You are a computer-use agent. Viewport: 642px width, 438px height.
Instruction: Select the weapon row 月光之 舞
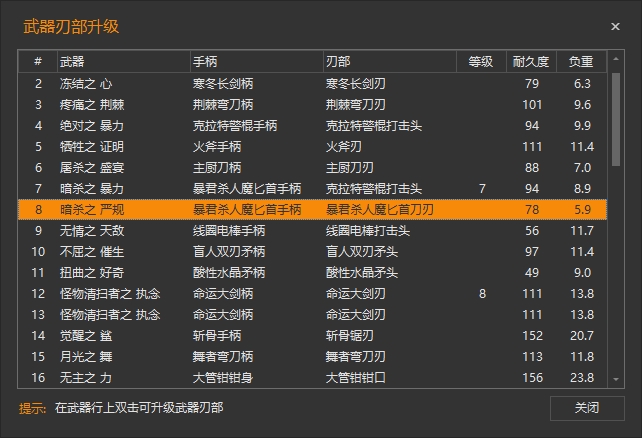pos(312,357)
